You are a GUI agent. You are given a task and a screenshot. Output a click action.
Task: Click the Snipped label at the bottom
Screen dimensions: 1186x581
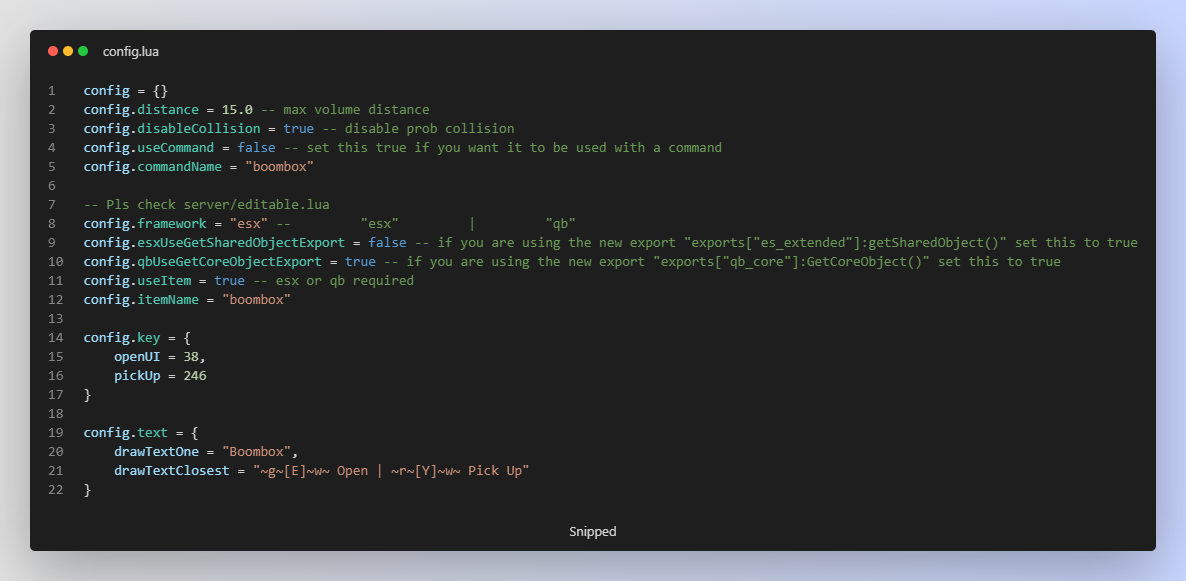[593, 532]
